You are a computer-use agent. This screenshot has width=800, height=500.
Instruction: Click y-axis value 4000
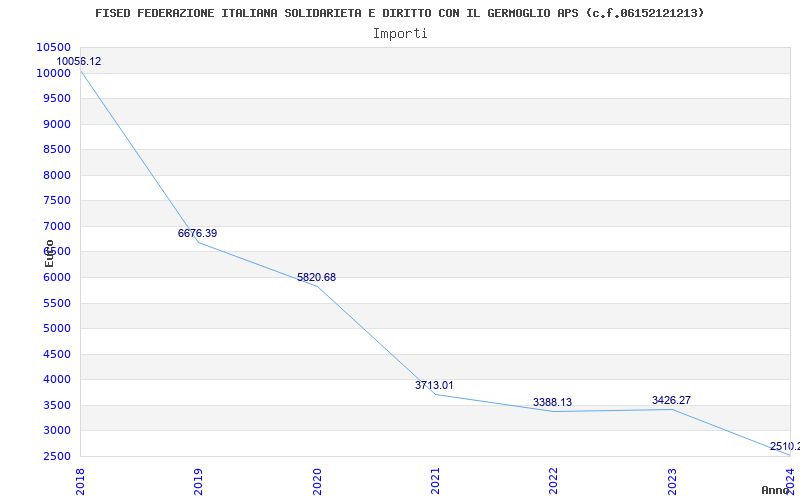(x=57, y=380)
